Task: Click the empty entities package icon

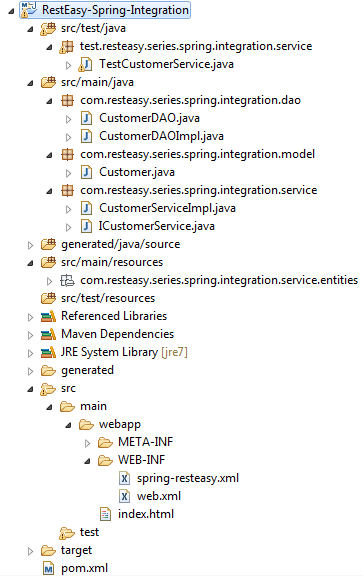Action: pyautogui.click(x=67, y=281)
